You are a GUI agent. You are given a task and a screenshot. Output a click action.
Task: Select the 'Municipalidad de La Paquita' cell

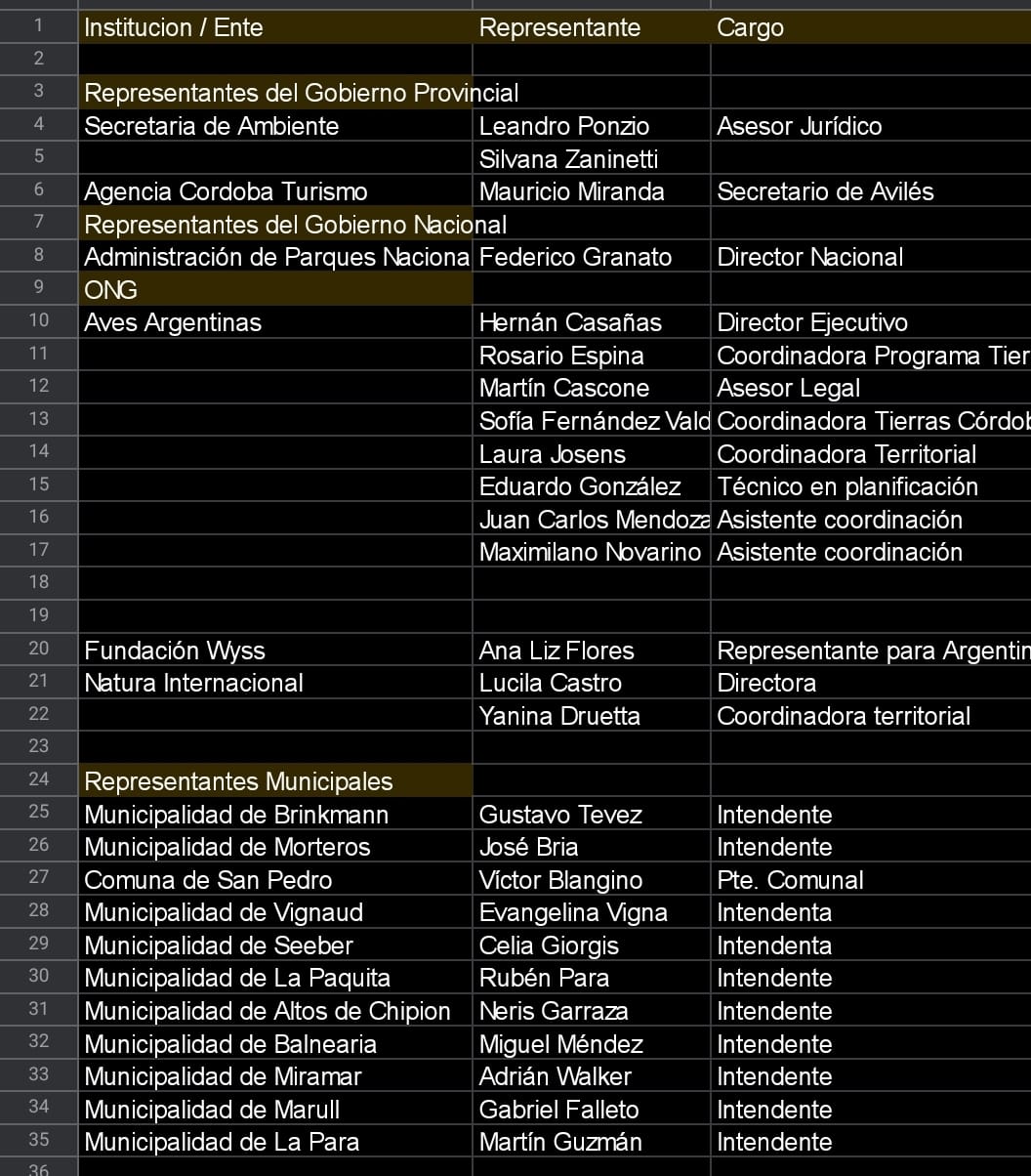click(x=275, y=978)
